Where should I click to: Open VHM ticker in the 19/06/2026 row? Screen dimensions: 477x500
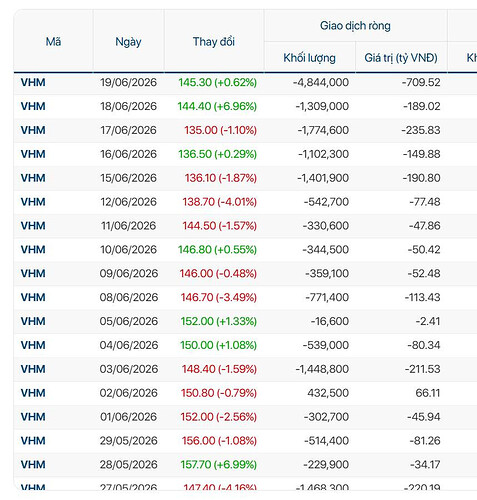(x=33, y=82)
